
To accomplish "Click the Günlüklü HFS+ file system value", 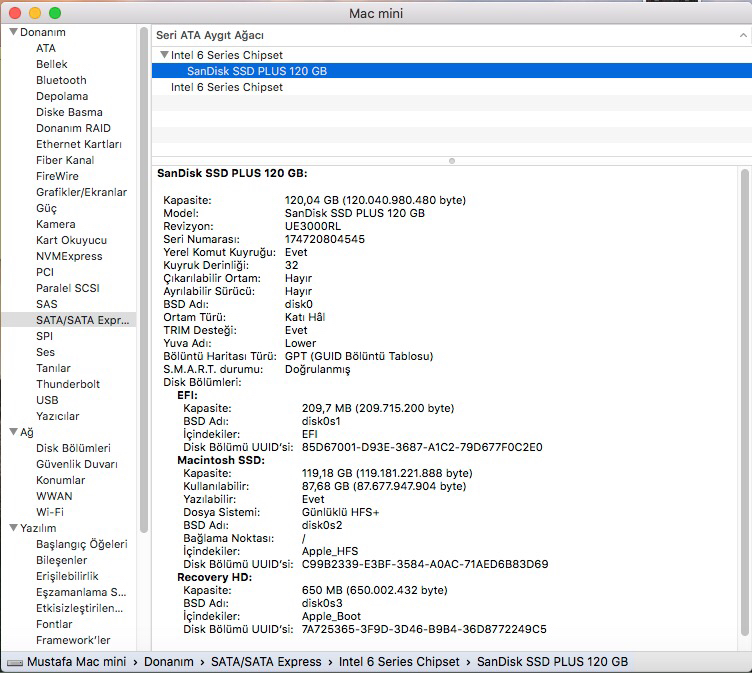I will [341, 512].
